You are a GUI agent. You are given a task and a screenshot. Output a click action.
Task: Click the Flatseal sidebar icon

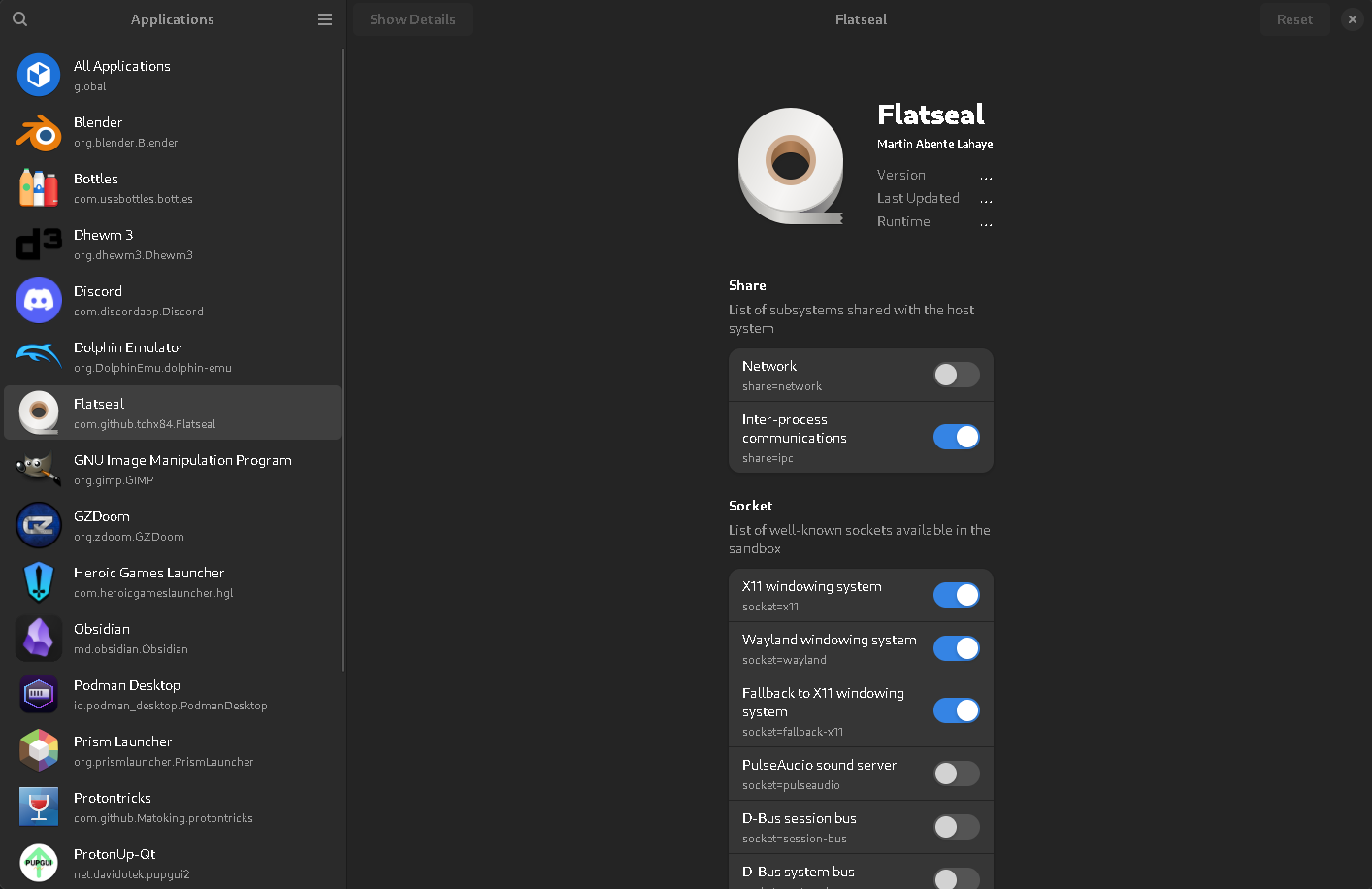tap(39, 412)
